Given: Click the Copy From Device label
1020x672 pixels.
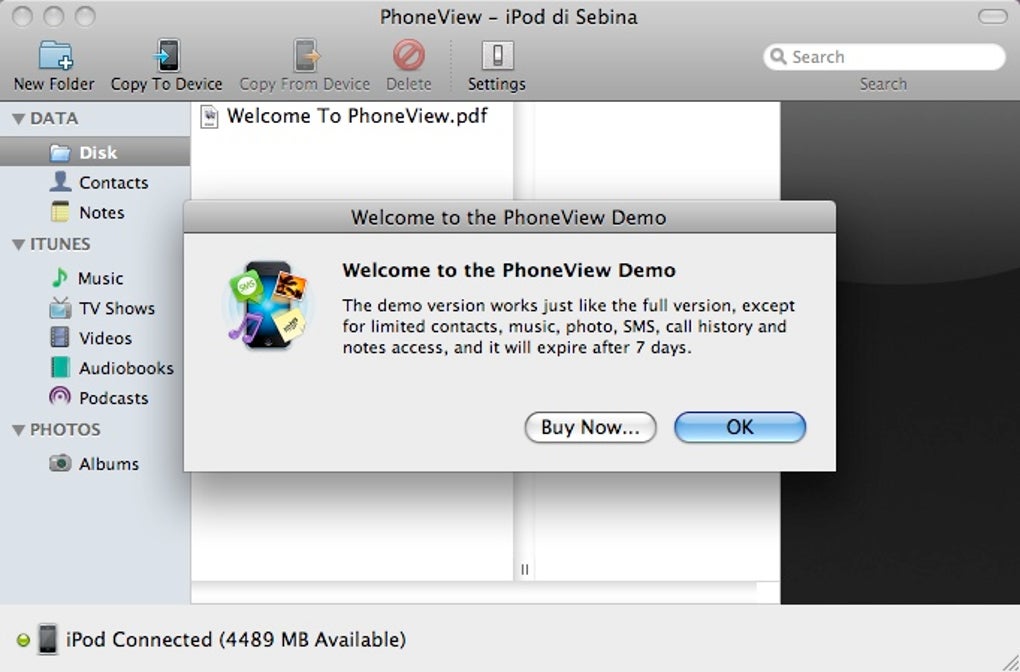Looking at the screenshot, I should (304, 85).
